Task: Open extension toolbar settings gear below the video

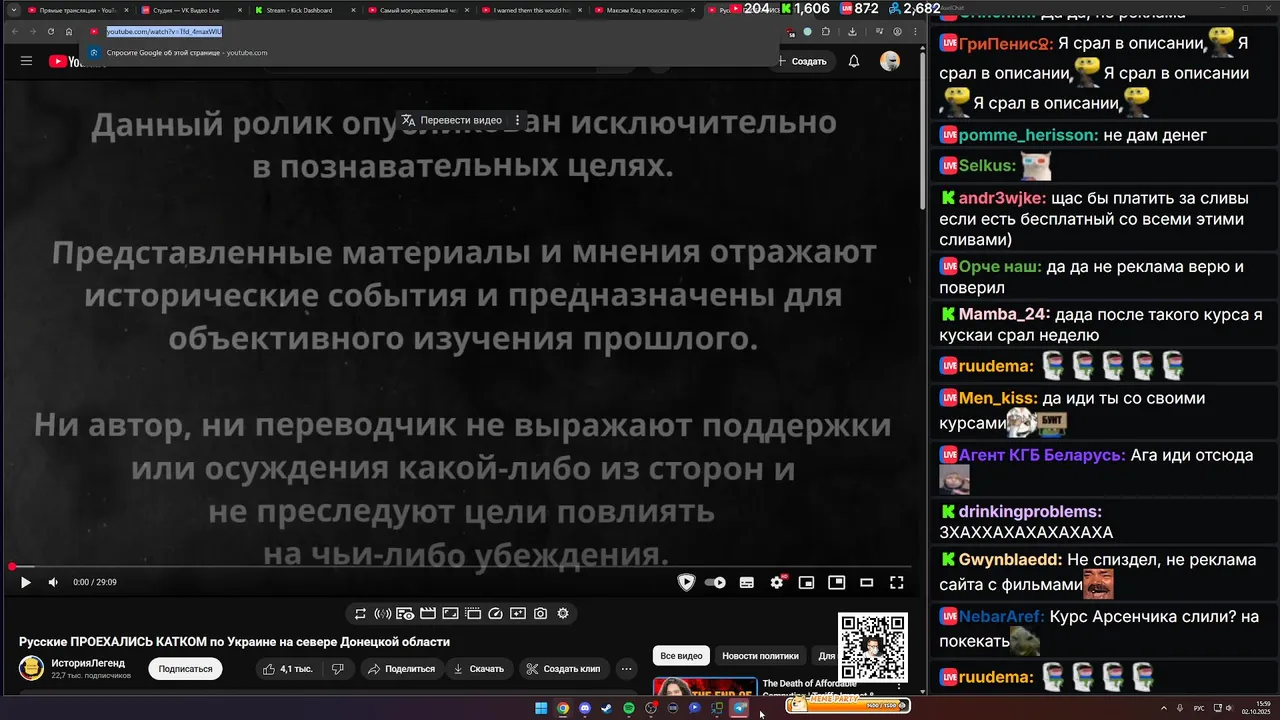Action: click(x=563, y=613)
